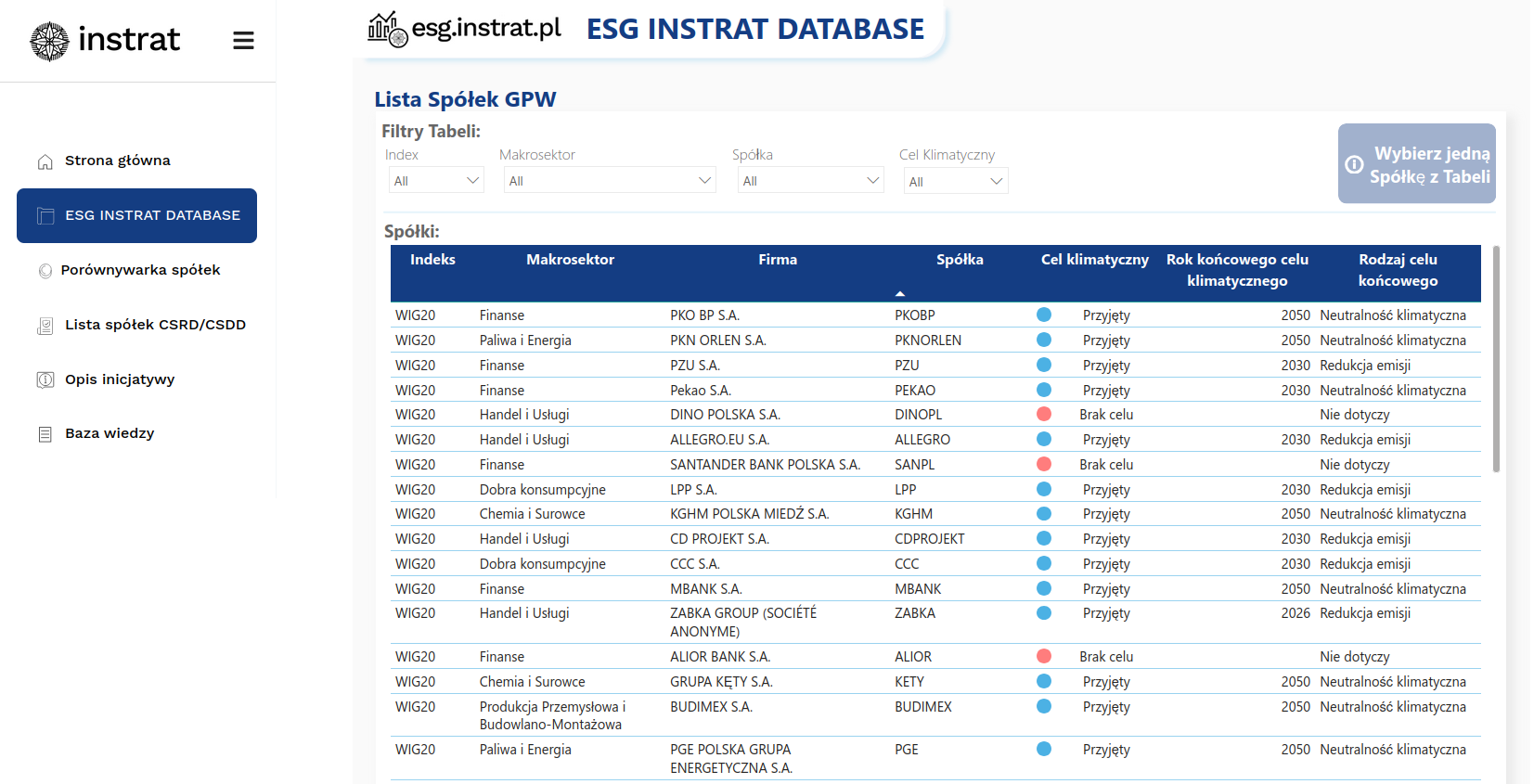The height and width of the screenshot is (784, 1534).
Task: Click the ESG INSTRAT DATABASE folder icon
Action: point(45,216)
